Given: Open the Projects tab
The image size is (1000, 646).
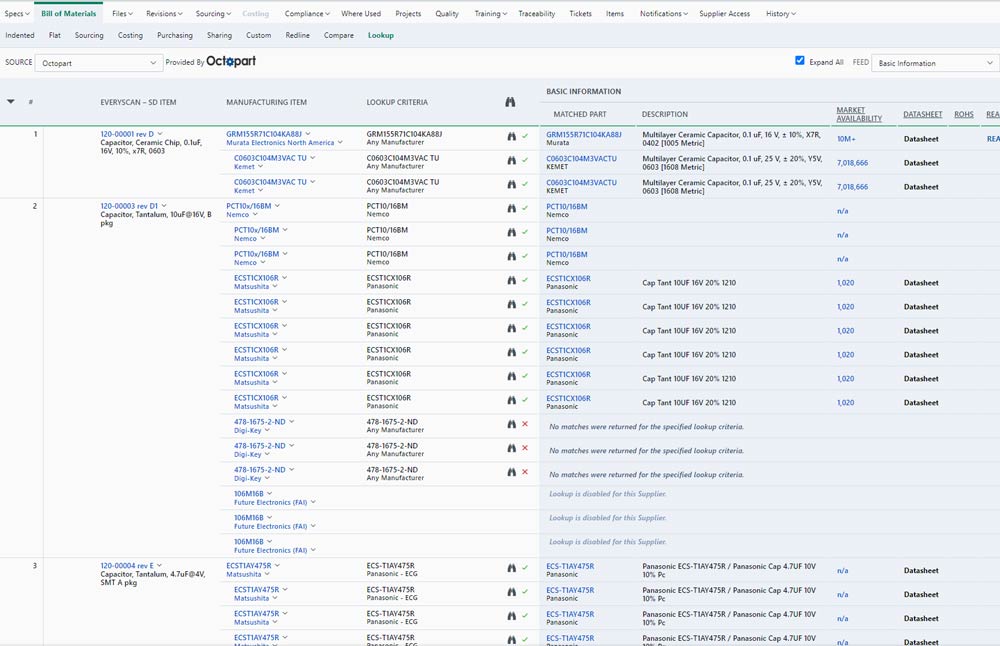Looking at the screenshot, I should (408, 13).
